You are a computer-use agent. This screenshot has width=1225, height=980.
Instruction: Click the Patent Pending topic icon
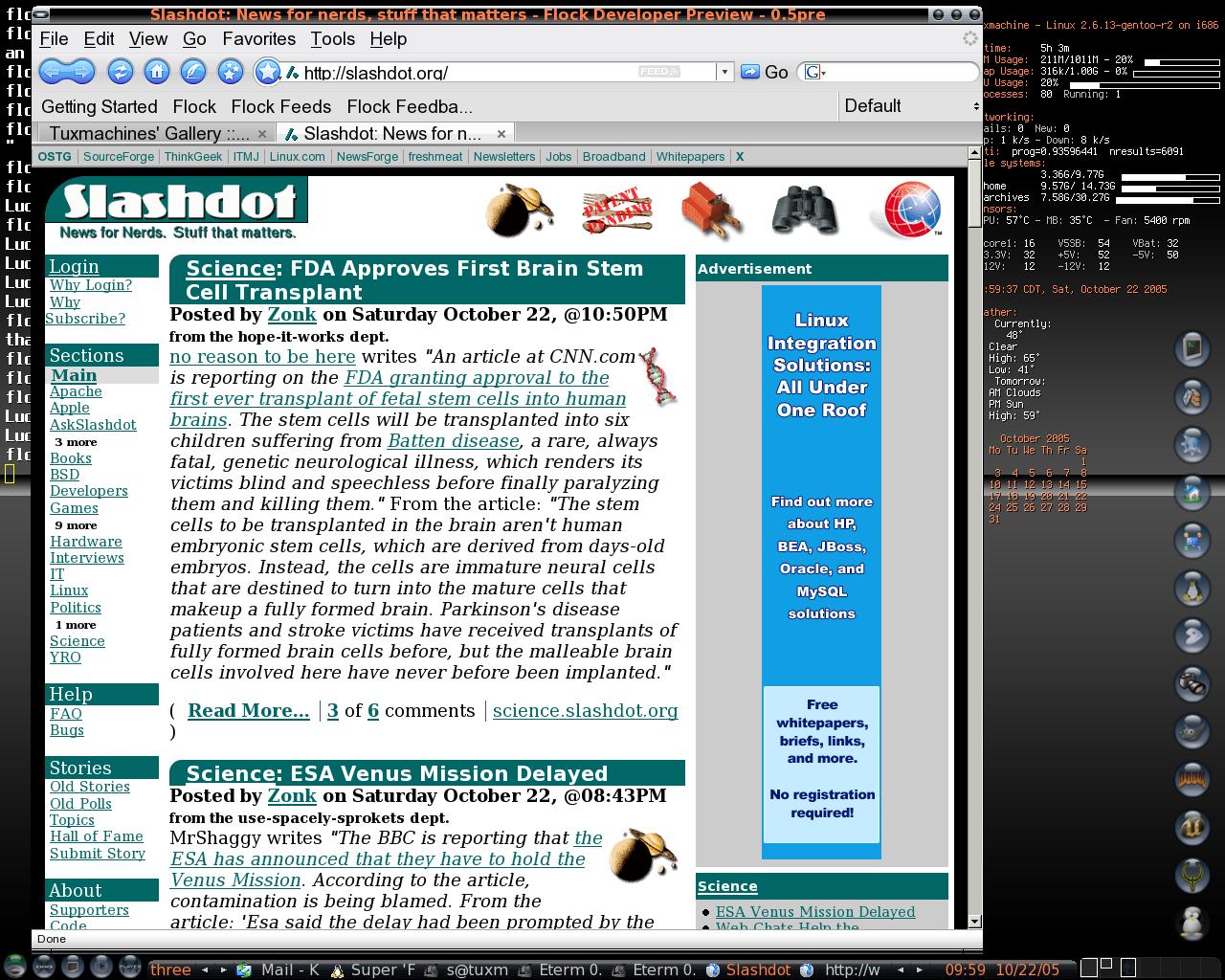pyautogui.click(x=617, y=211)
